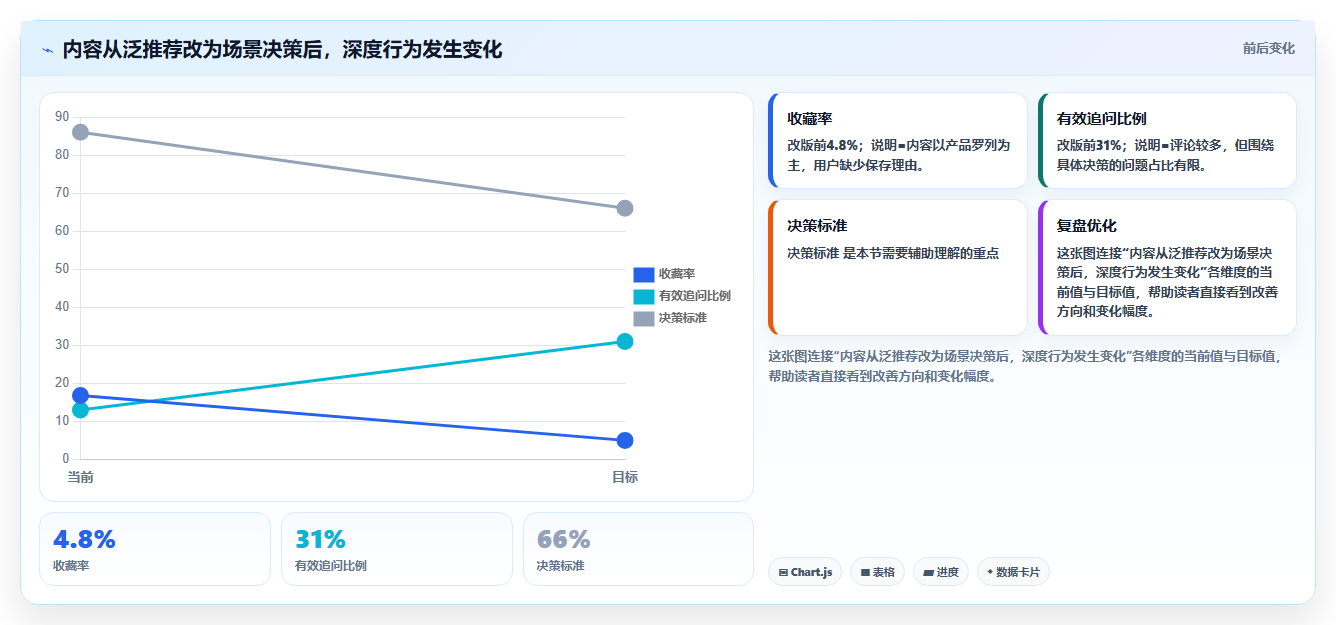Click the gray 决策标准 point at 目标

[625, 208]
